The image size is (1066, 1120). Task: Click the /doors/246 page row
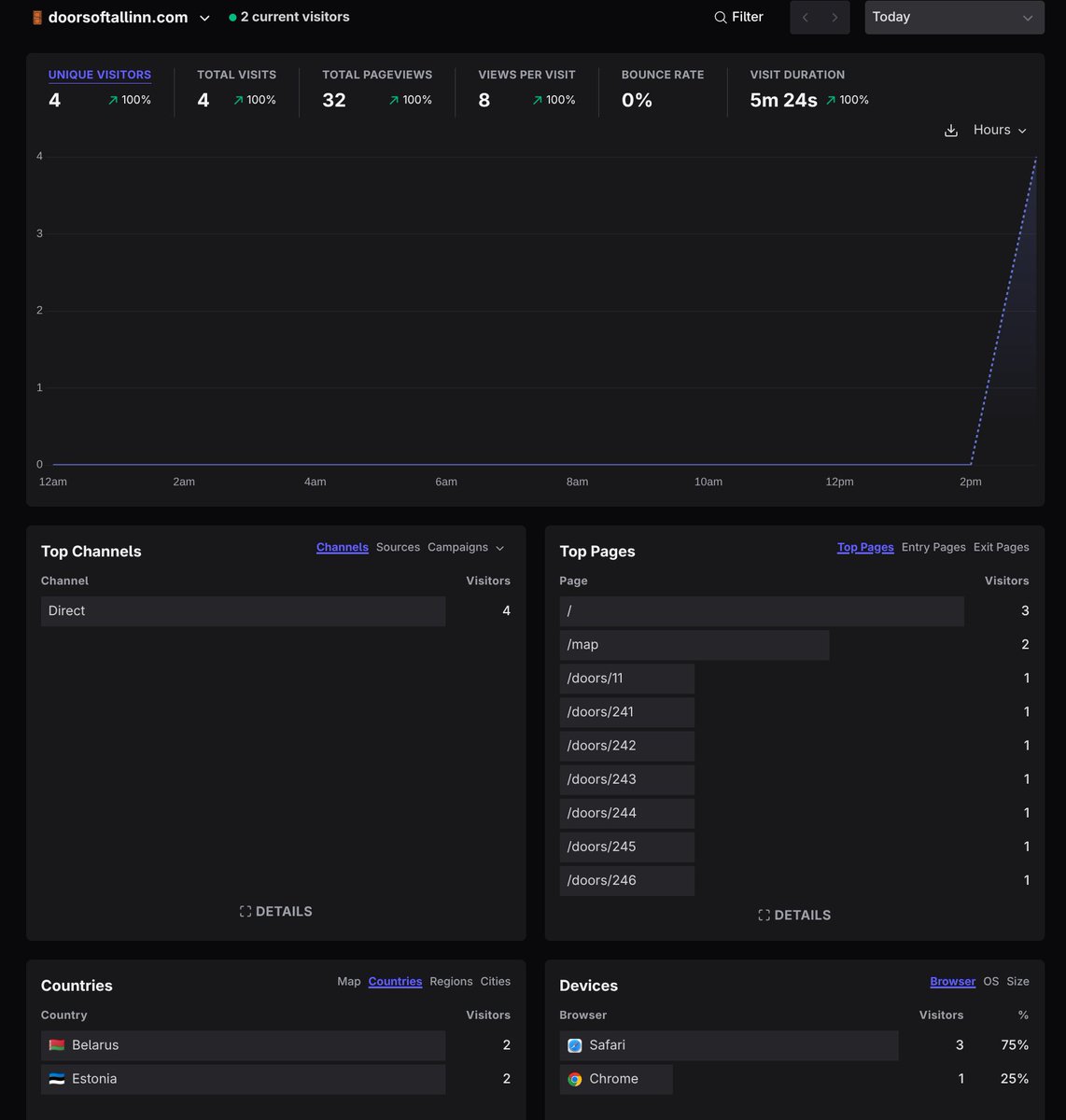click(x=794, y=880)
